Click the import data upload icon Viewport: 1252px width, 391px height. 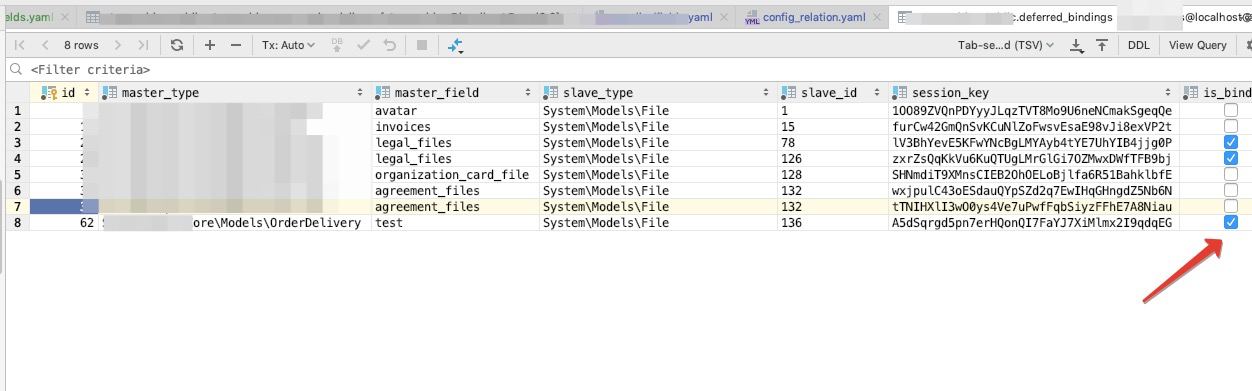(x=1102, y=45)
